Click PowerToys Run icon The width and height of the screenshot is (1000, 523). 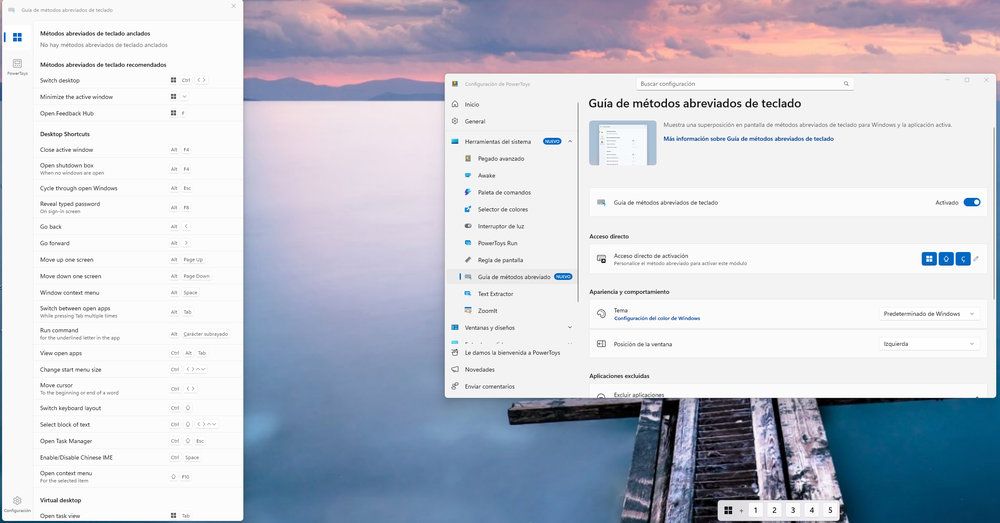tap(467, 242)
